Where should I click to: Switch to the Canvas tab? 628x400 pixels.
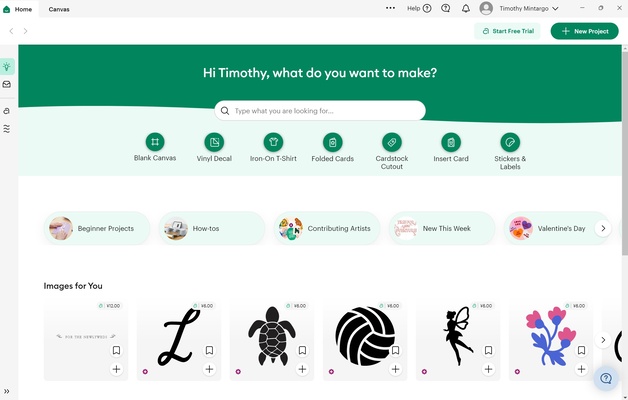point(59,9)
